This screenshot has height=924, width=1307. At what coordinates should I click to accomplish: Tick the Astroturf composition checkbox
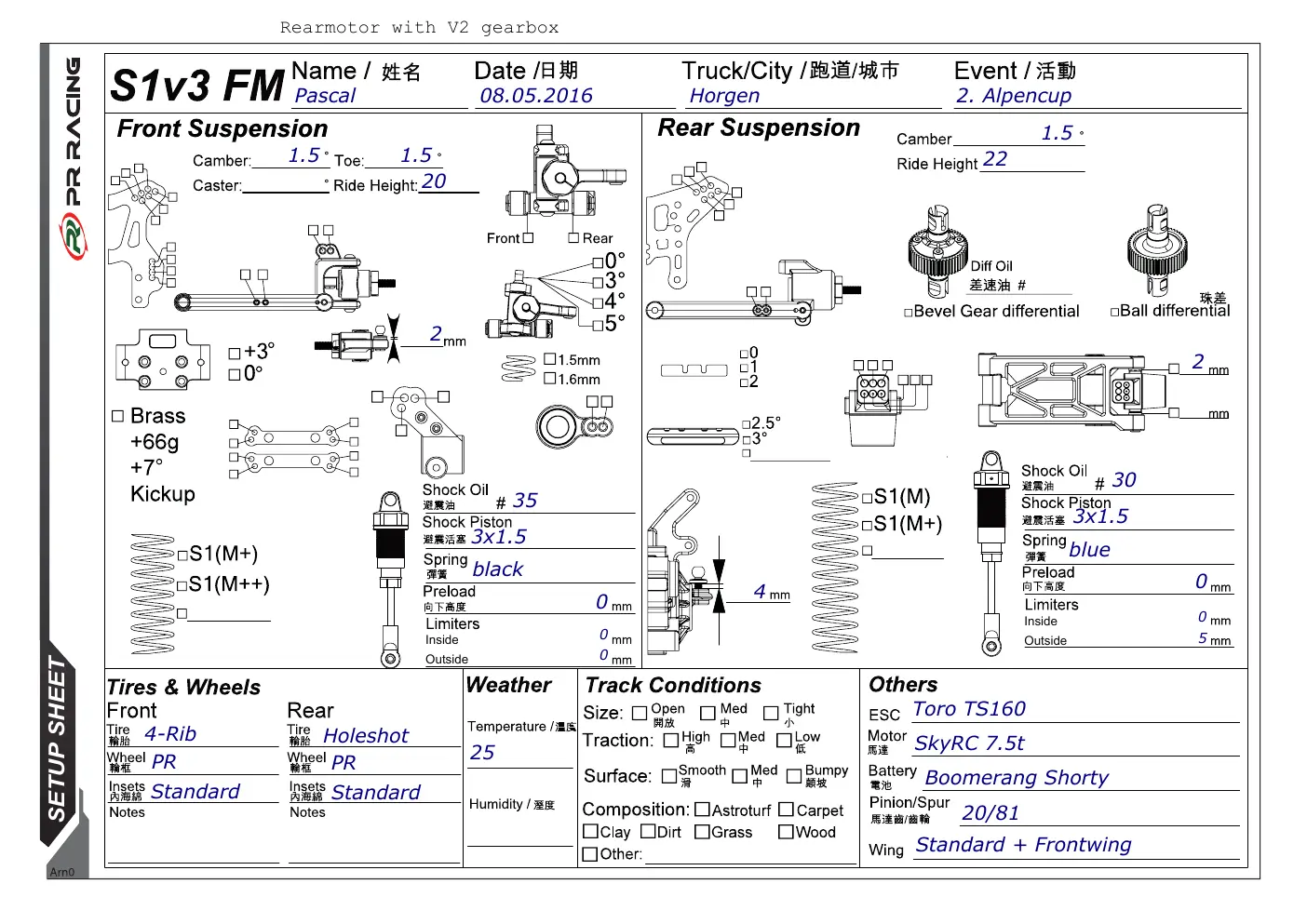(703, 810)
